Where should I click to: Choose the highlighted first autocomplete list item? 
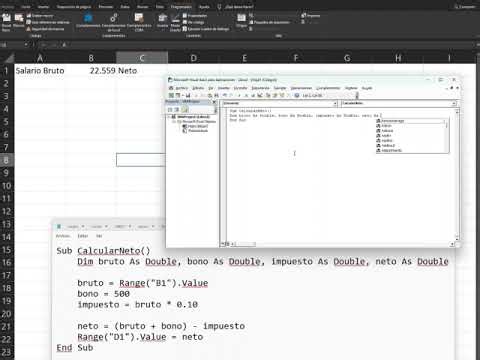[x=411, y=121]
